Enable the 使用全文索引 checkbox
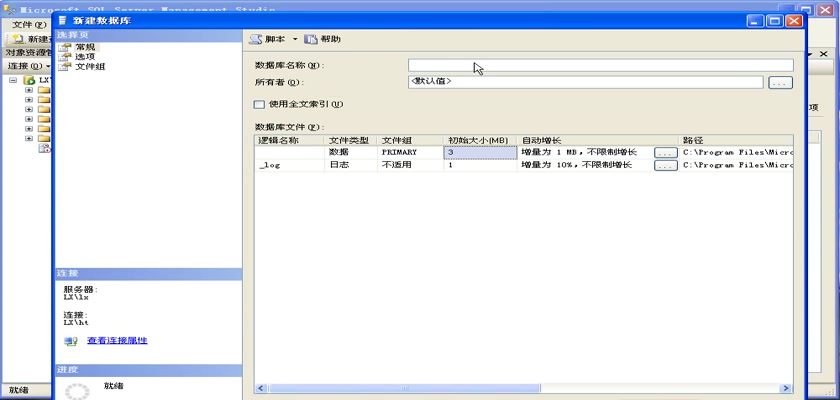This screenshot has height=400, width=840. (x=259, y=104)
